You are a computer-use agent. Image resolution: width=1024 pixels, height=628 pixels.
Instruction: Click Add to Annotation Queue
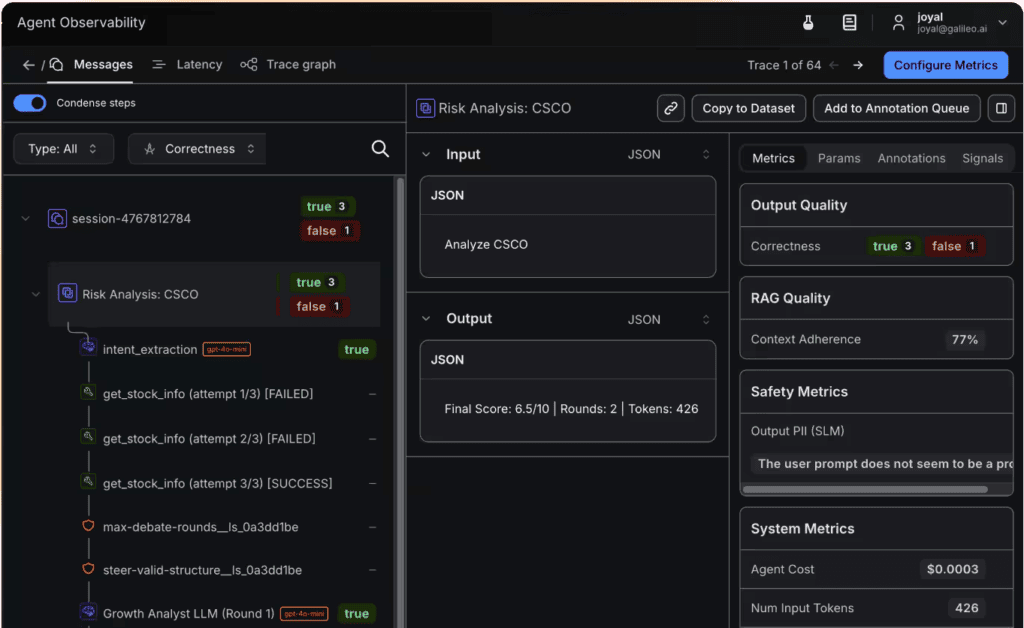[896, 108]
